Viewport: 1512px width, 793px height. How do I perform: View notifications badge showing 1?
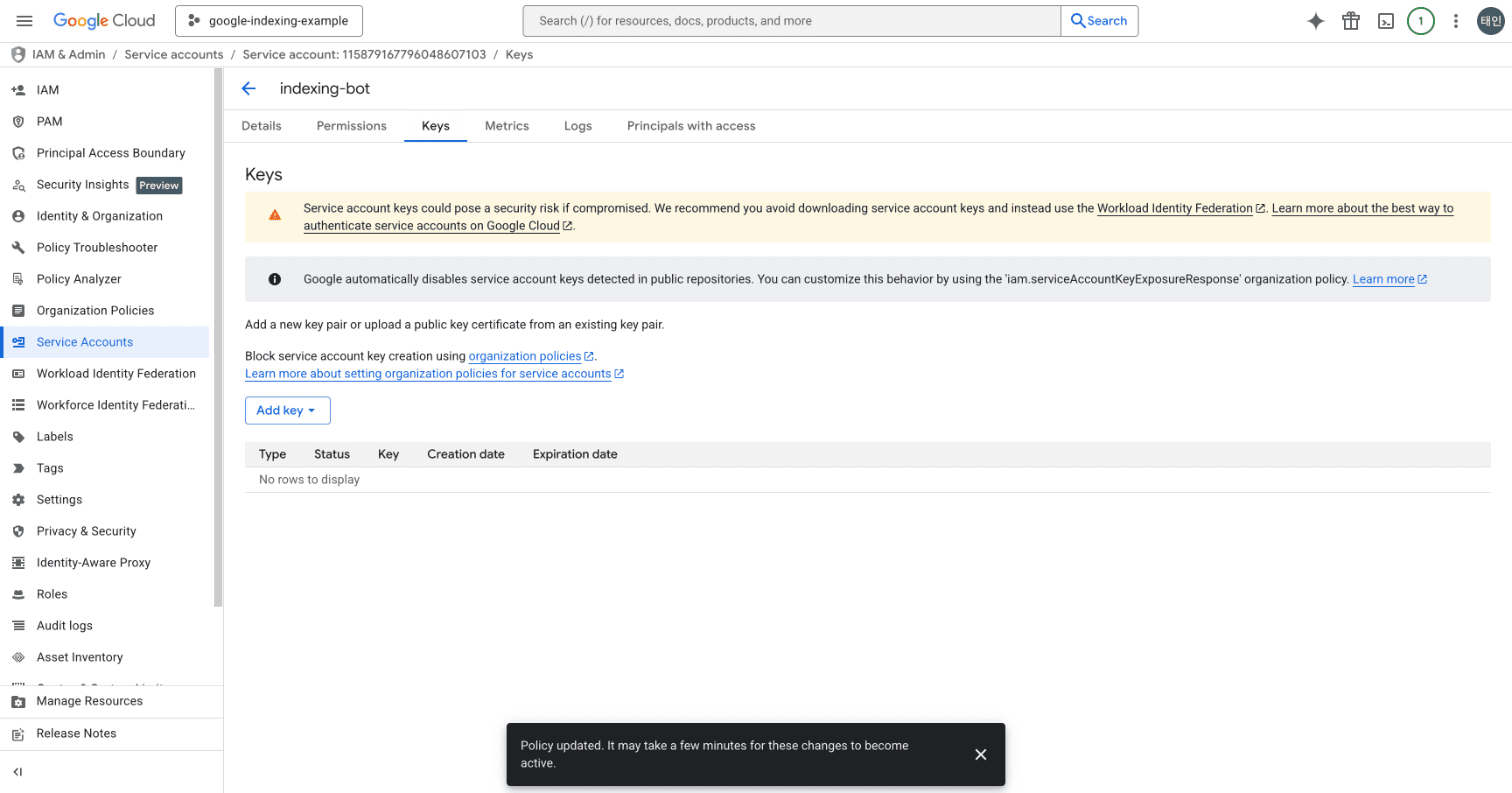[1421, 21]
